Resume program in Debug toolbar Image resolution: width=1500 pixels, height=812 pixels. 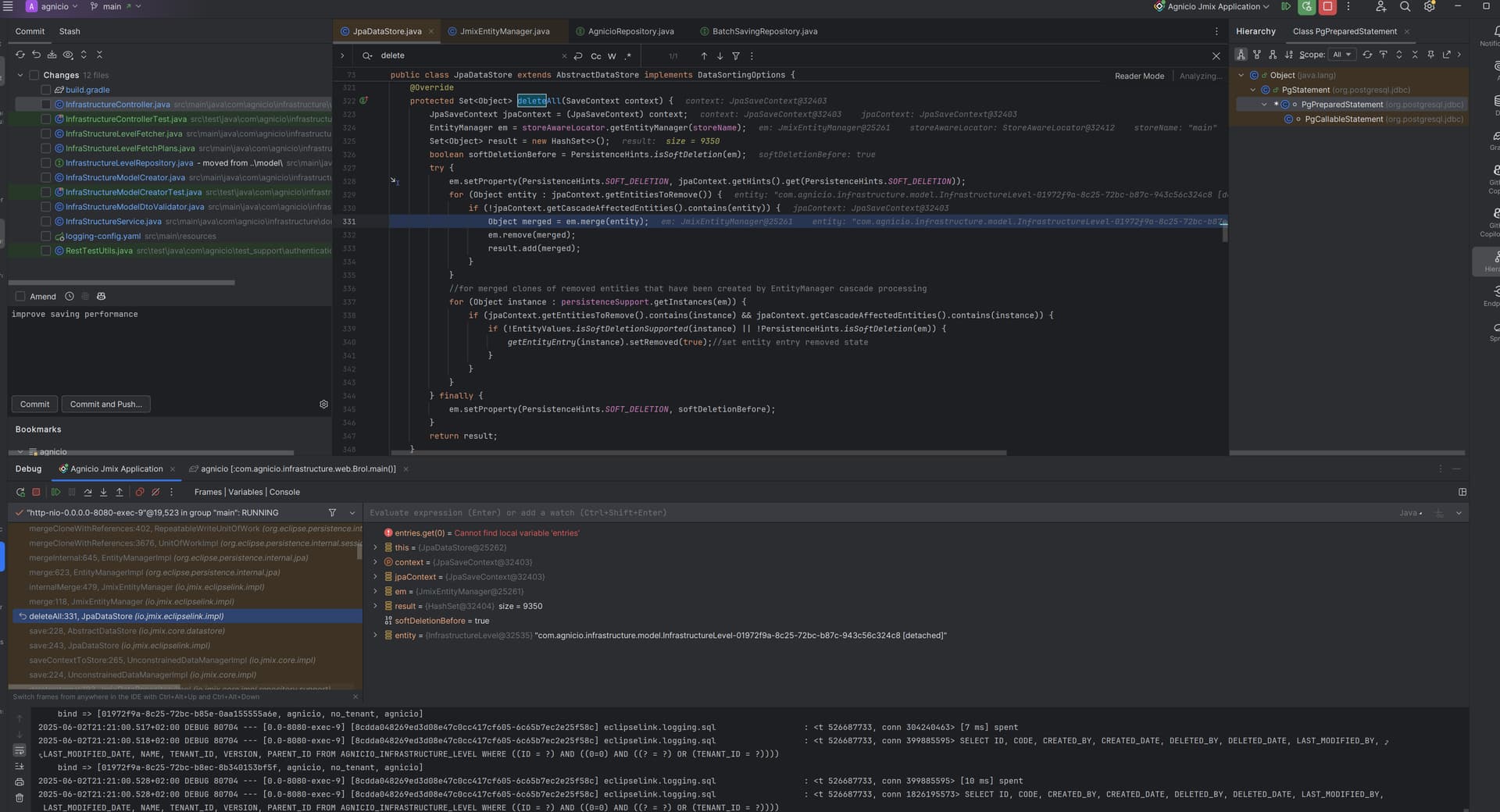(x=55, y=492)
